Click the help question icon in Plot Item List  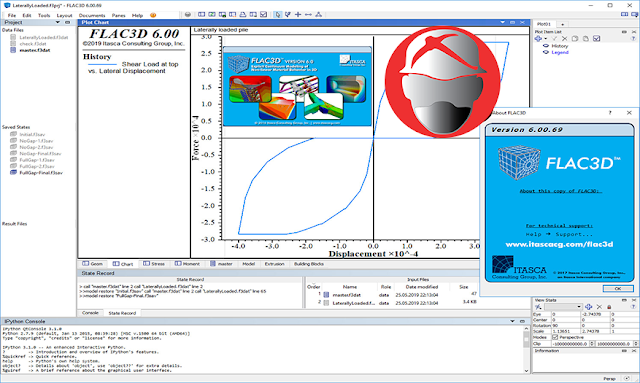pyautogui.click(x=633, y=38)
